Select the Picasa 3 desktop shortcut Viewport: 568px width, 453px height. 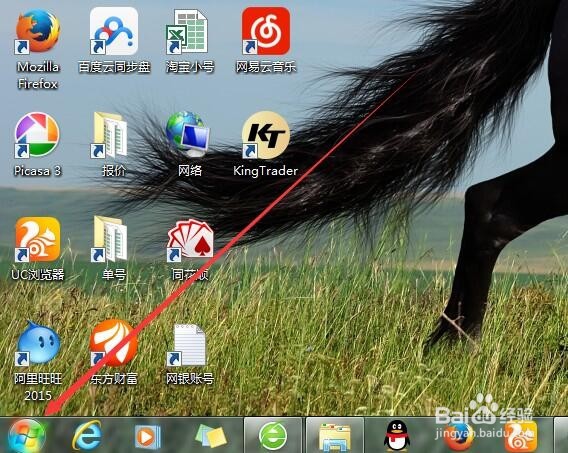tap(37, 135)
